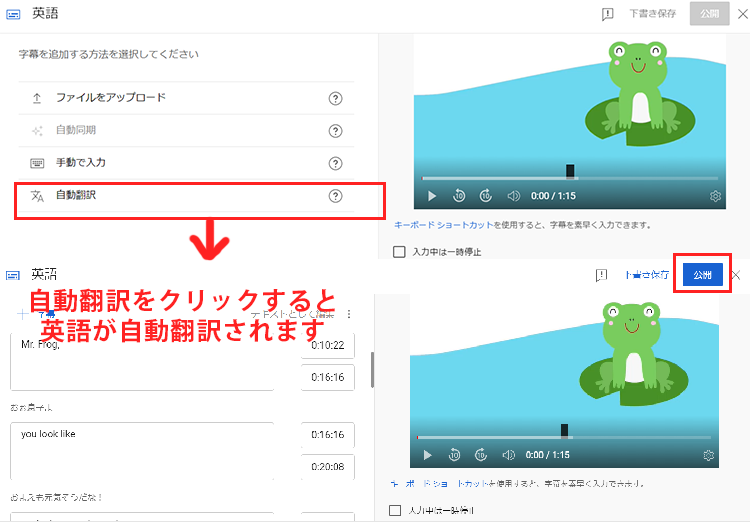Toggle 入力中は一時停止 checkbox on method-selection screen

[x=399, y=252]
